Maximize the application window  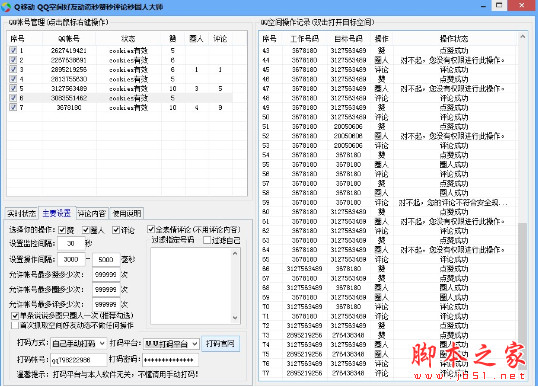click(x=500, y=5)
